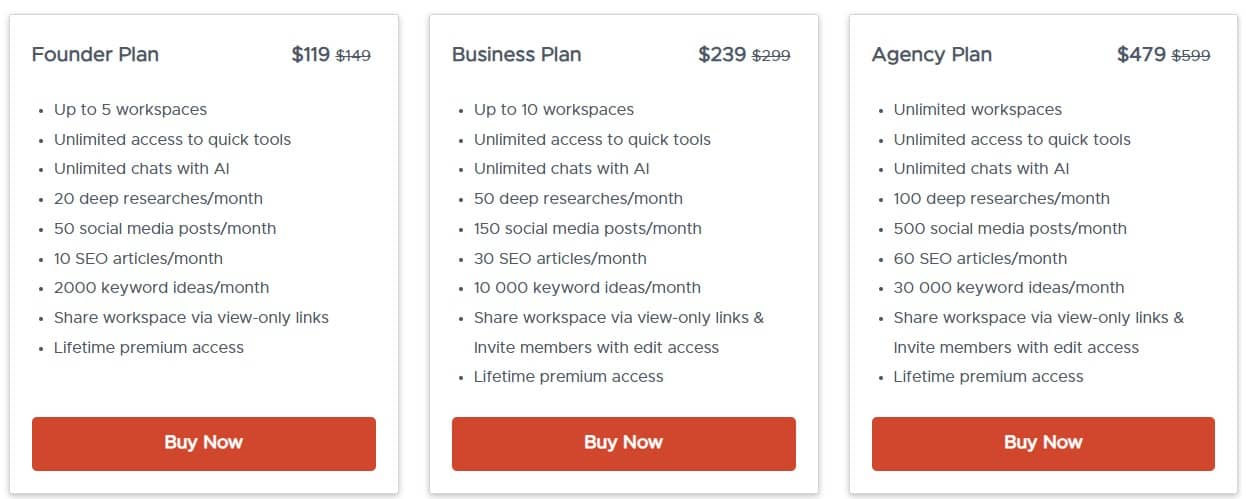Click "Up to 10 workspaces" item

[x=554, y=110]
